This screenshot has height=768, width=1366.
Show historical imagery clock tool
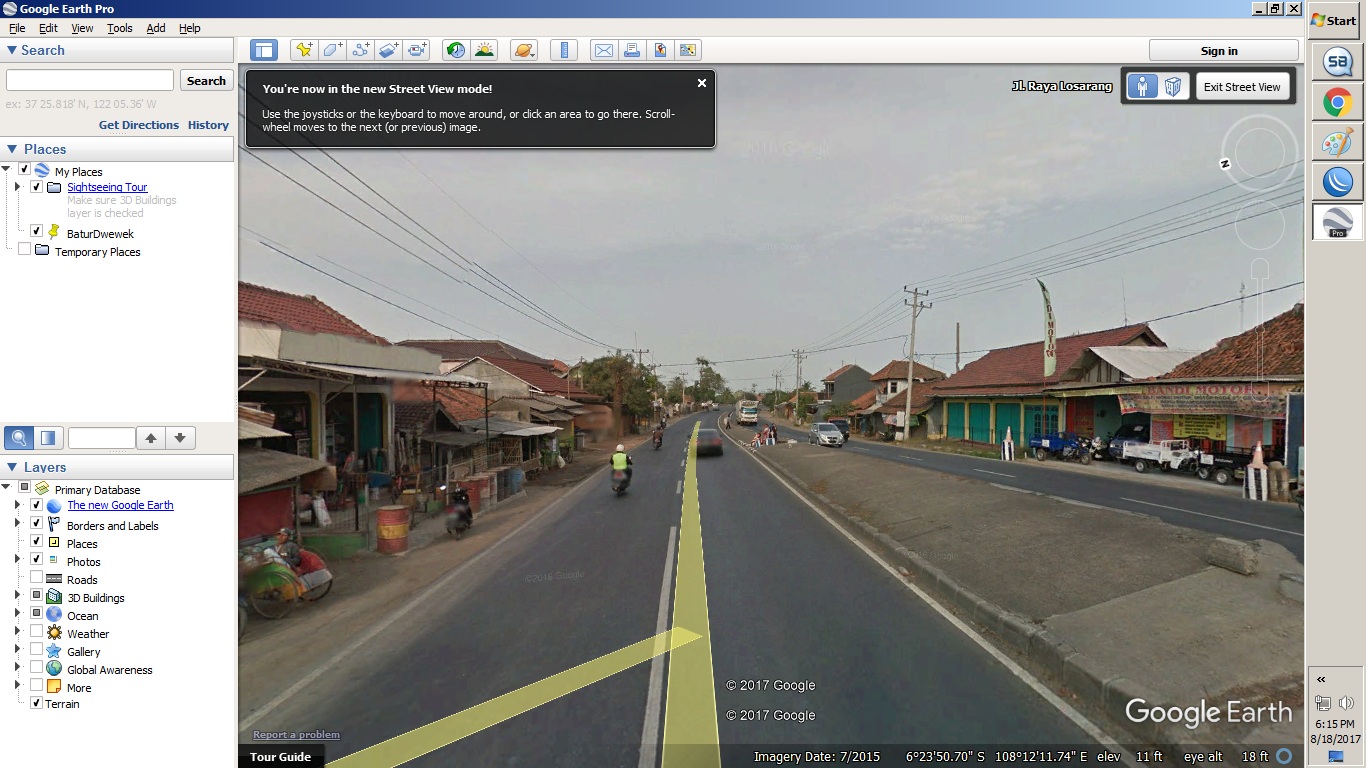(x=456, y=50)
